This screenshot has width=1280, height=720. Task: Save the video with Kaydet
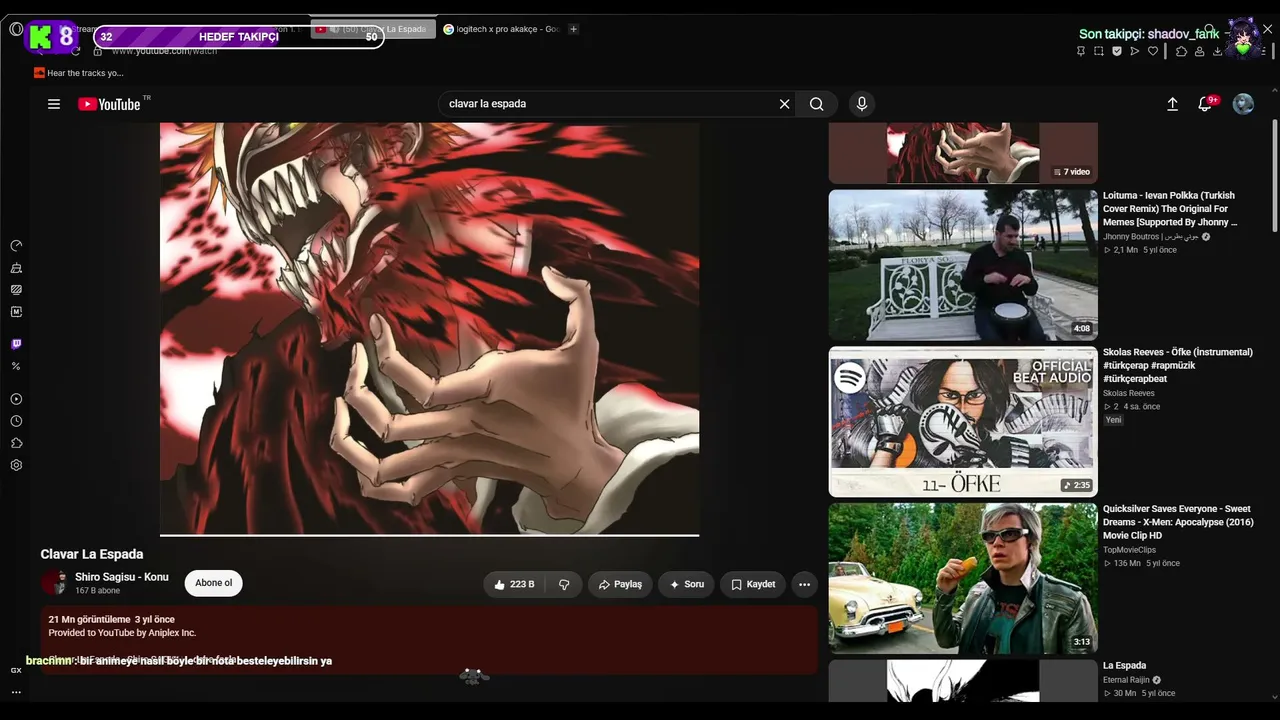pos(753,584)
